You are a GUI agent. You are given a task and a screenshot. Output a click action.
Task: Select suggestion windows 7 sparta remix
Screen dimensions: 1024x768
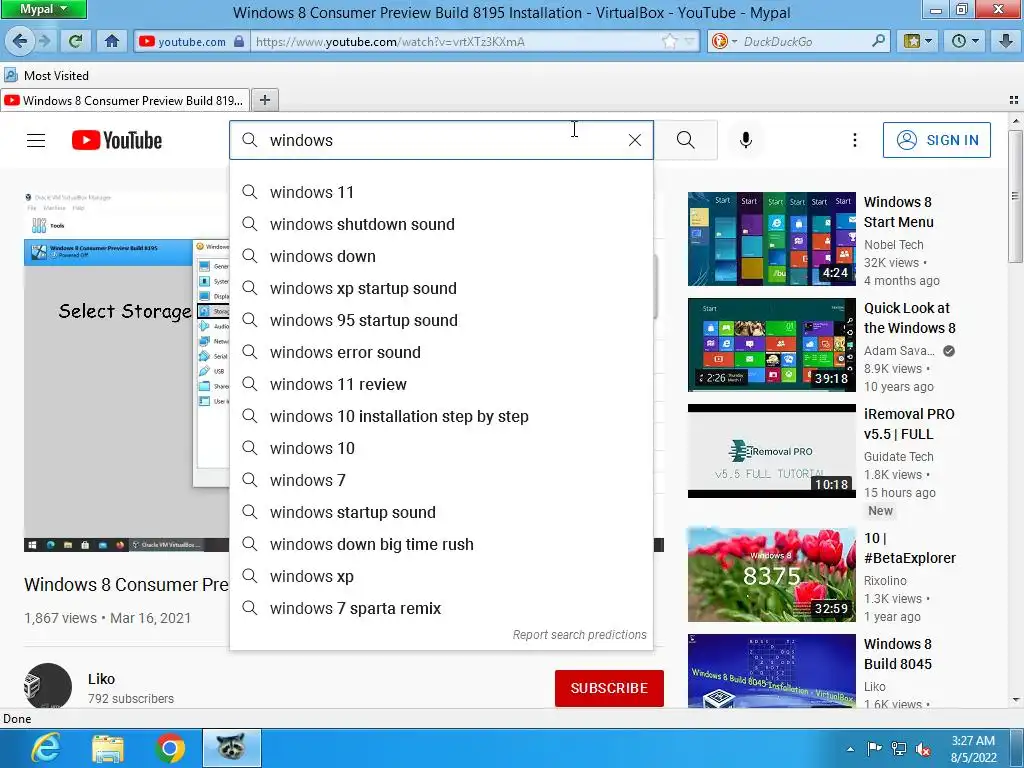point(441,608)
